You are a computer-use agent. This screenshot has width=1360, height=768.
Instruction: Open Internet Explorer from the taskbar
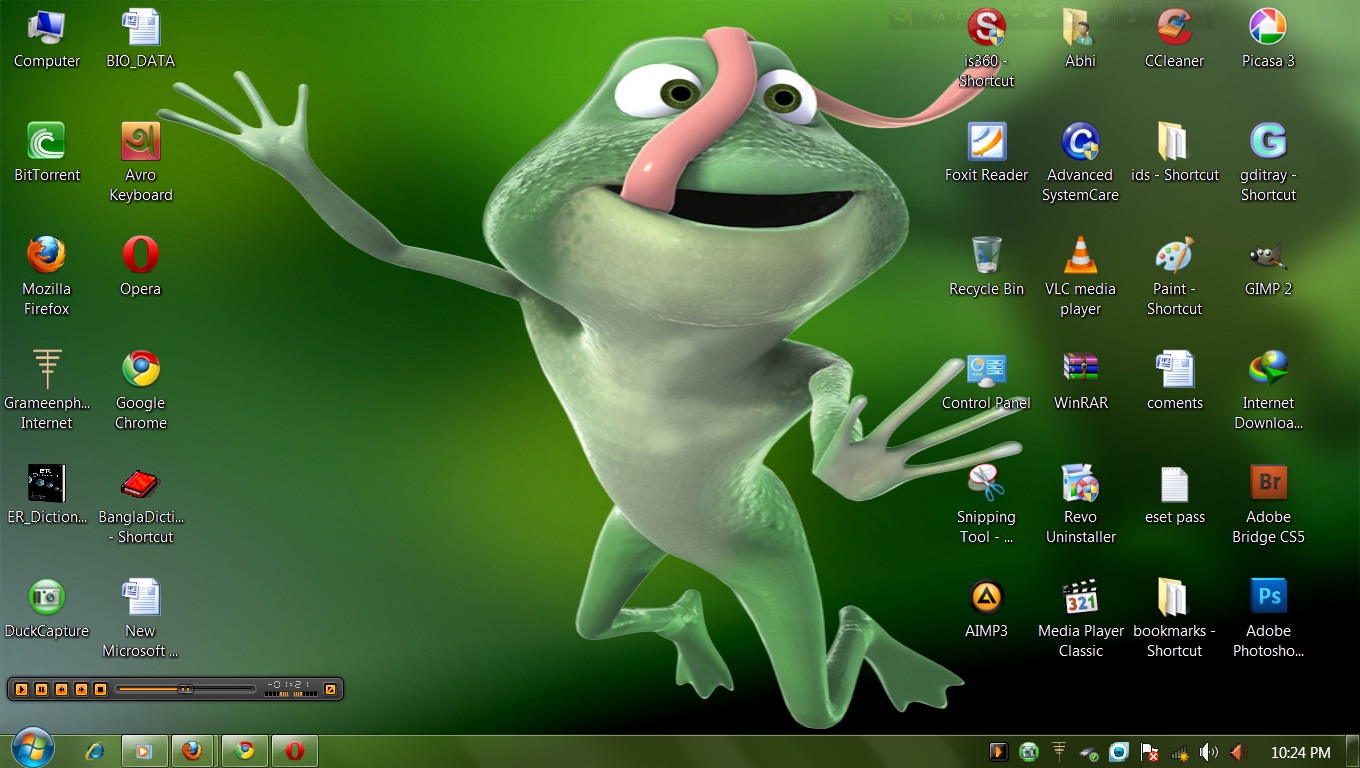pos(95,750)
